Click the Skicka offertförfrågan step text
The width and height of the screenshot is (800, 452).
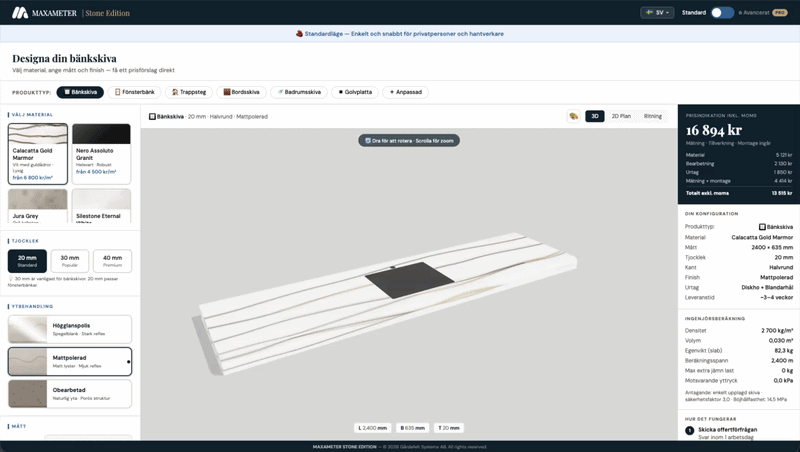point(728,430)
